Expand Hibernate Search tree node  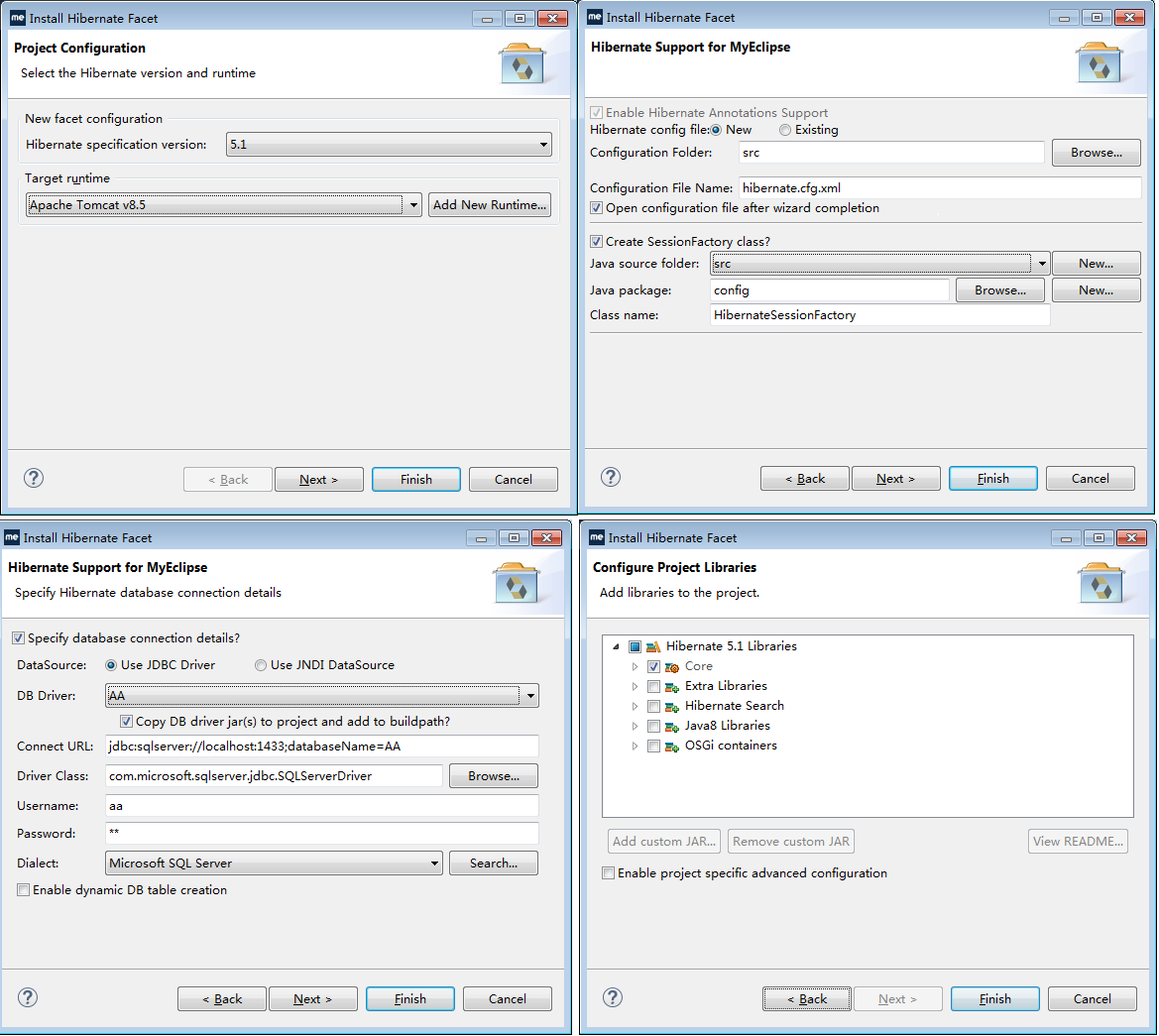coord(635,707)
